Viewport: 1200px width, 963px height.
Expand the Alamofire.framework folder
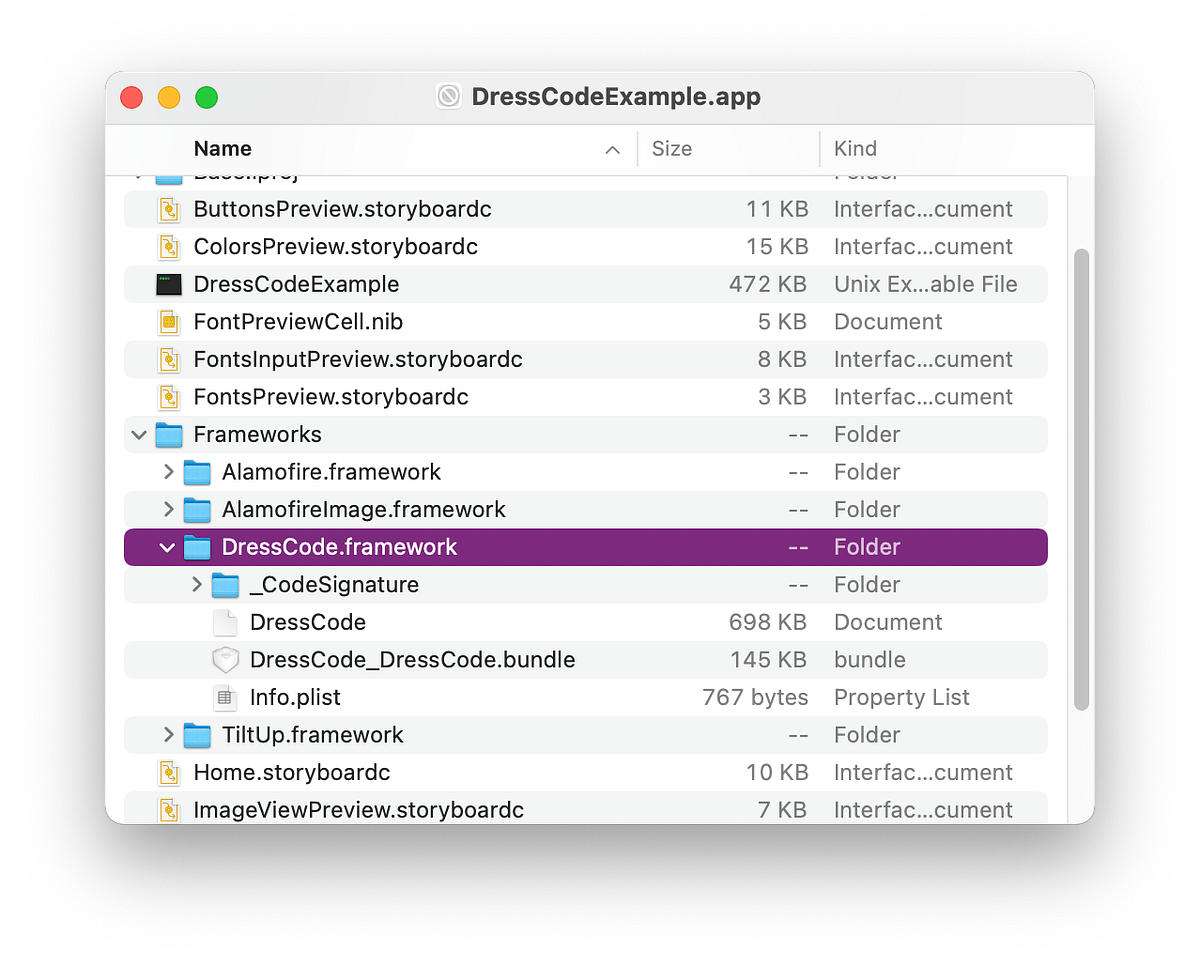tap(168, 471)
